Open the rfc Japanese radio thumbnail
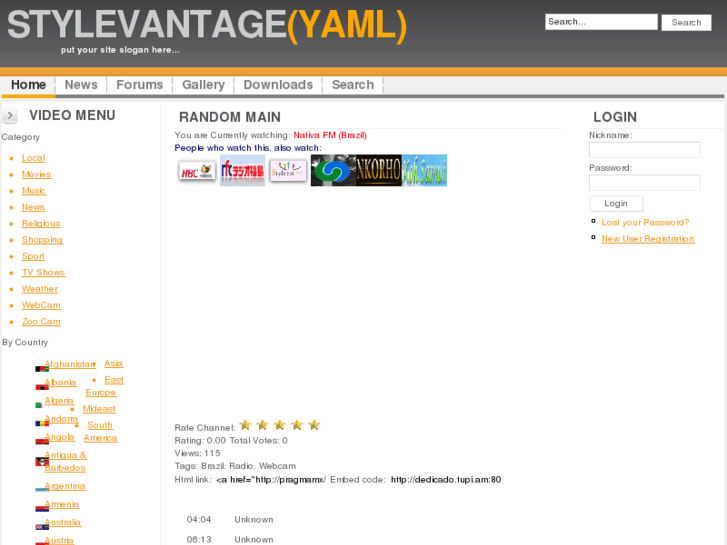This screenshot has height=545, width=727. coord(242,171)
